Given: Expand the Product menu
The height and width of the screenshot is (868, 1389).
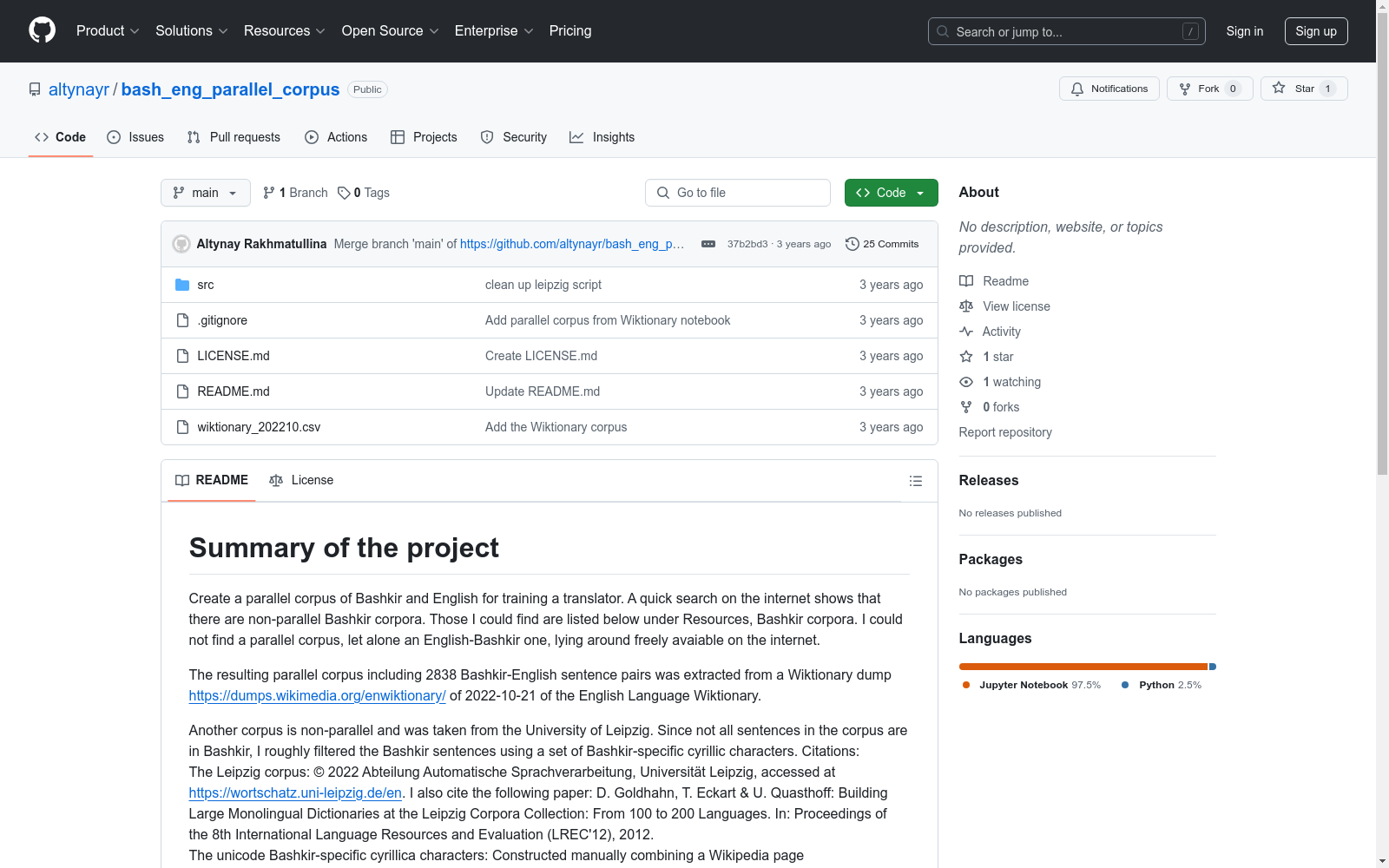Looking at the screenshot, I should pos(108,31).
